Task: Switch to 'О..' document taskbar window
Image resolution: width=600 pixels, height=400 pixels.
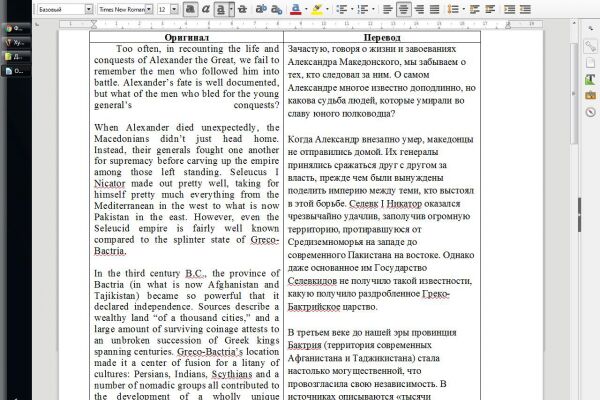Action: point(15,71)
